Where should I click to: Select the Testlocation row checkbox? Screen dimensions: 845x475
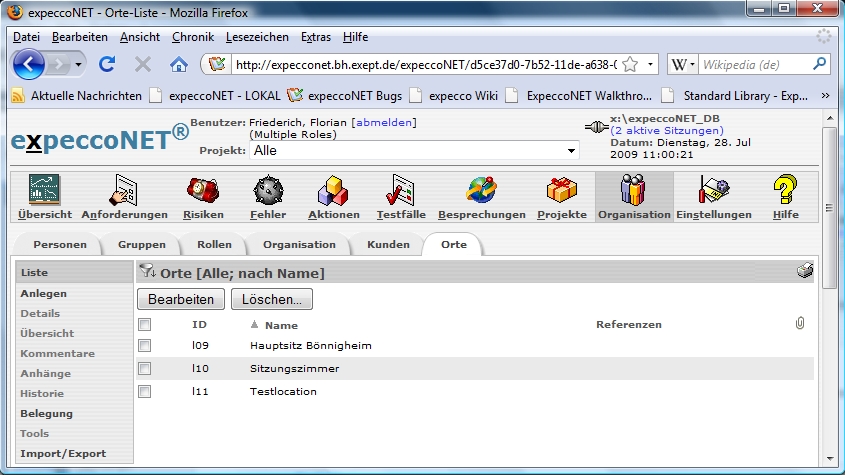(144, 392)
